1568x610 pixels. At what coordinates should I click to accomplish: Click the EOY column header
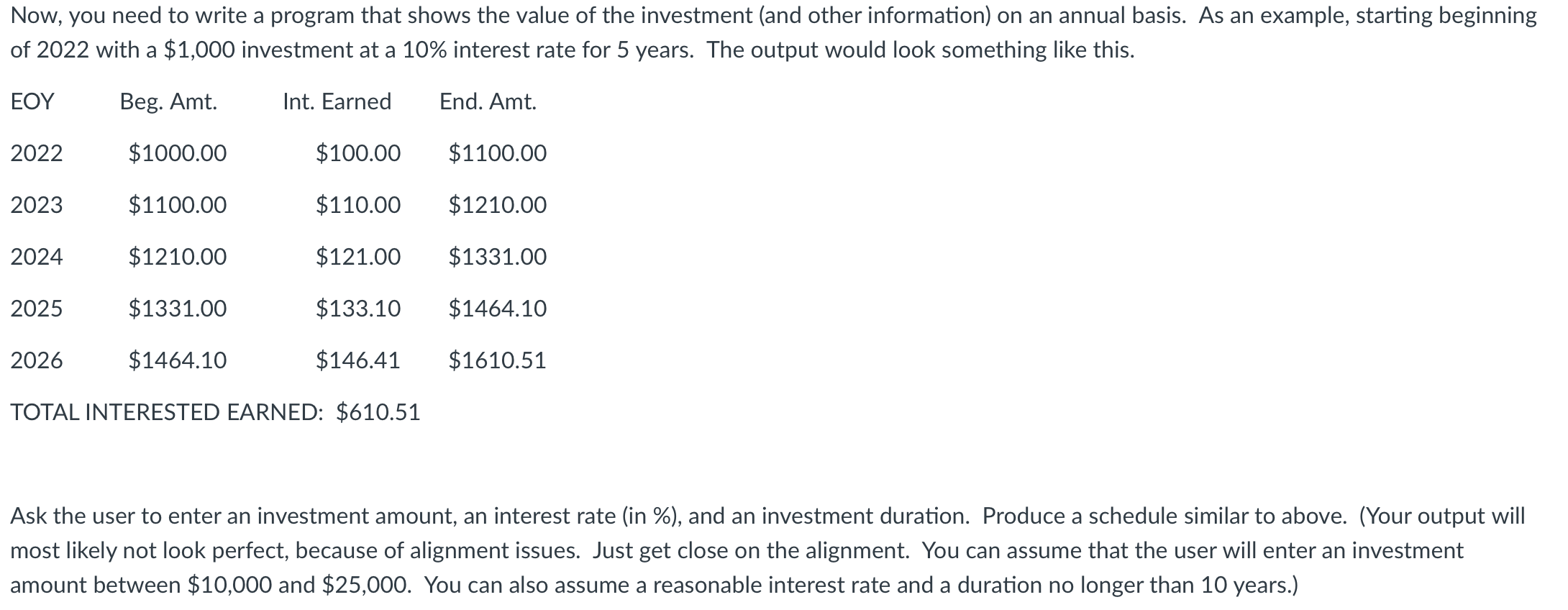click(32, 101)
